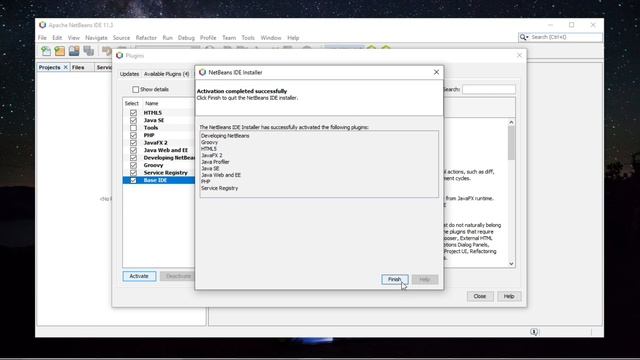The height and width of the screenshot is (360, 640).
Task: Close the Plugins window using its X
Action: [519, 55]
